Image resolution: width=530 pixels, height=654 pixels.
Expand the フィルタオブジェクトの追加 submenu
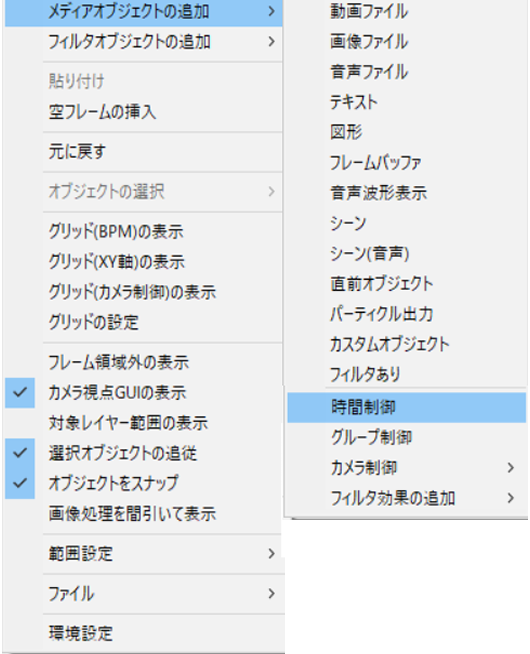click(x=143, y=42)
